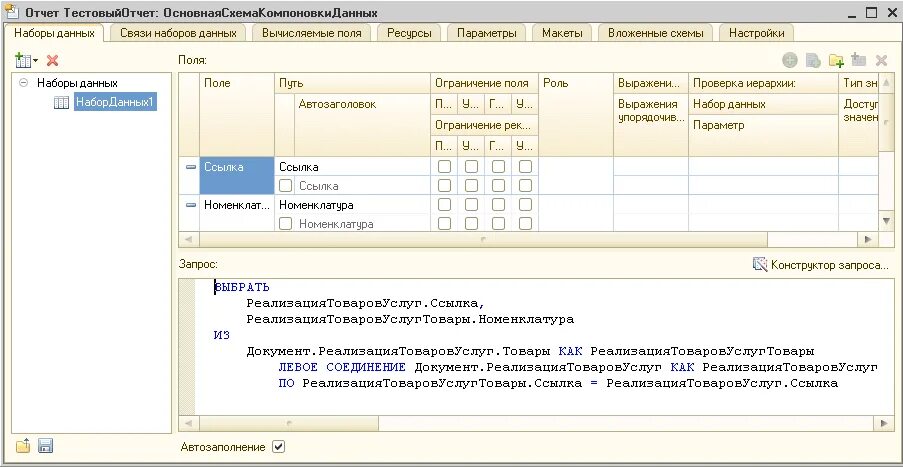Screen dimensions: 903x467
Task: Click the Проверка иерархии column header
Action: coord(763,83)
